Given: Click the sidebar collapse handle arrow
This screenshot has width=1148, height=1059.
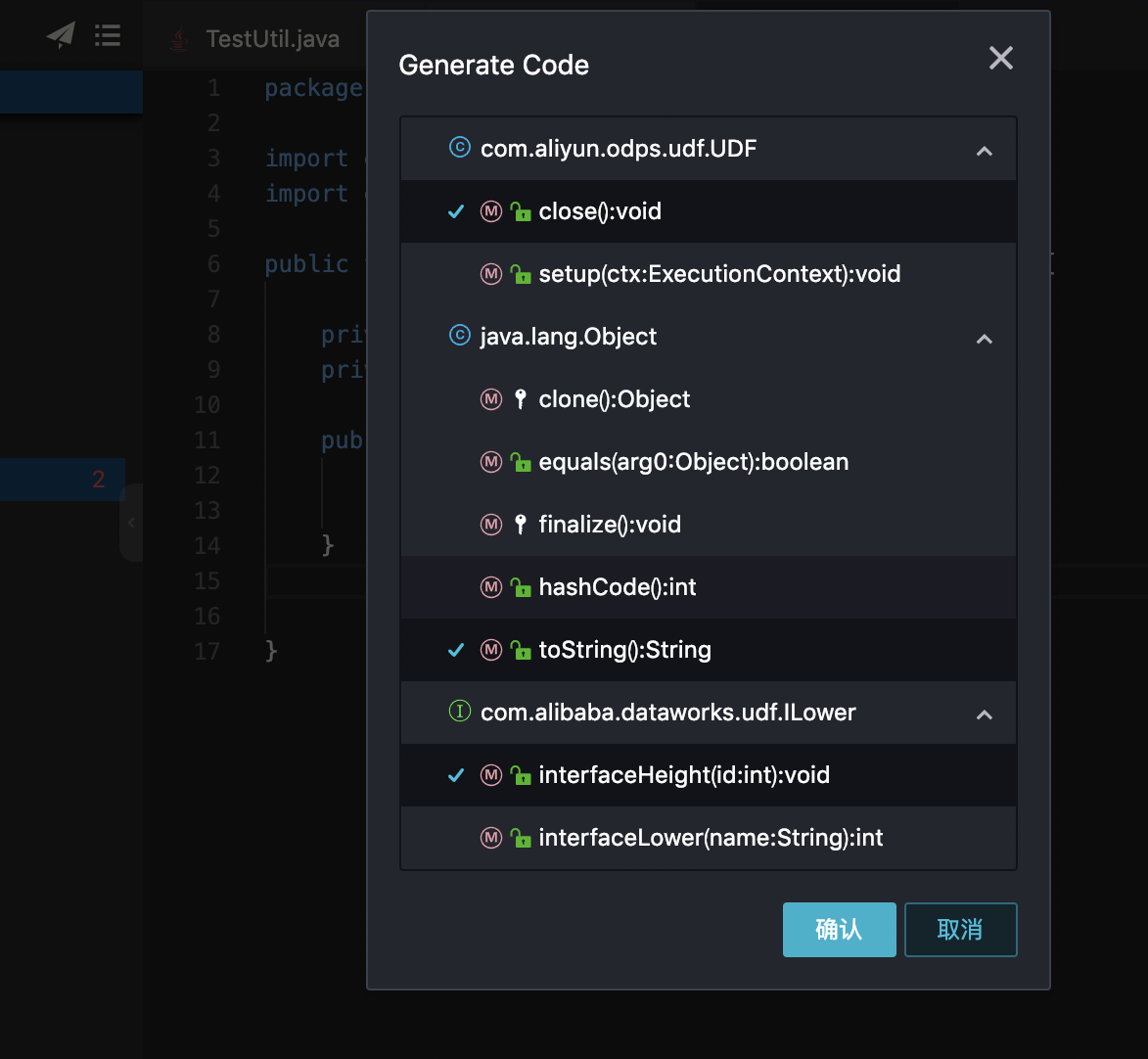Looking at the screenshot, I should 131,523.
